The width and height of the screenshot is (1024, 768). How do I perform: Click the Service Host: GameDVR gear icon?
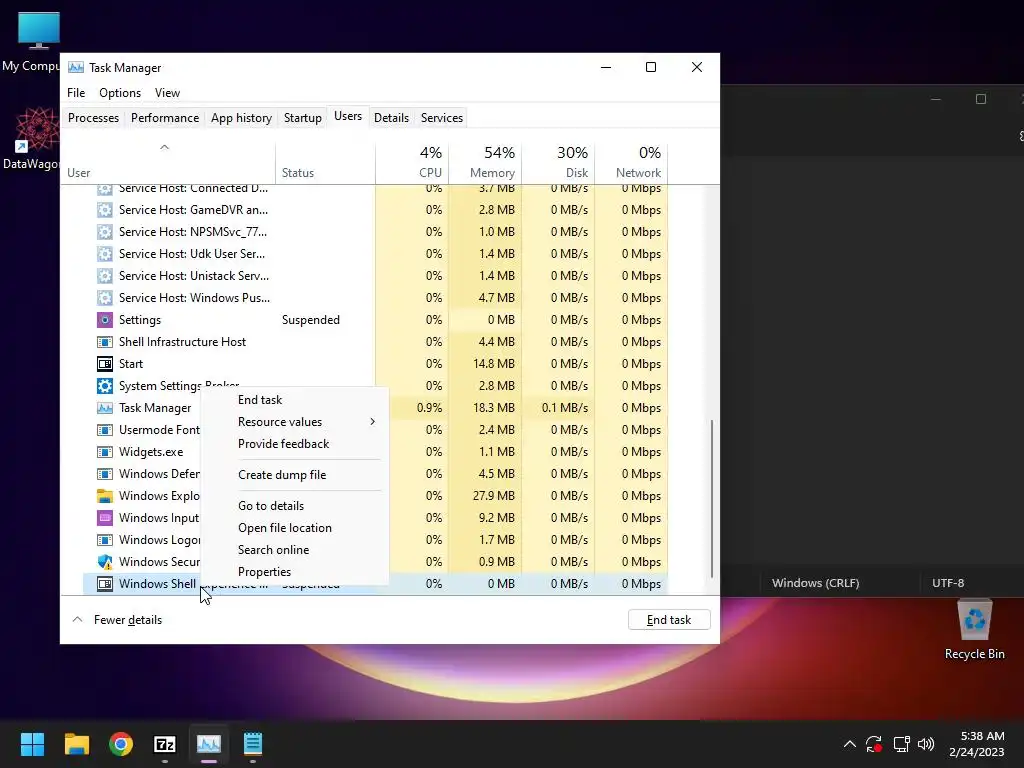click(104, 210)
